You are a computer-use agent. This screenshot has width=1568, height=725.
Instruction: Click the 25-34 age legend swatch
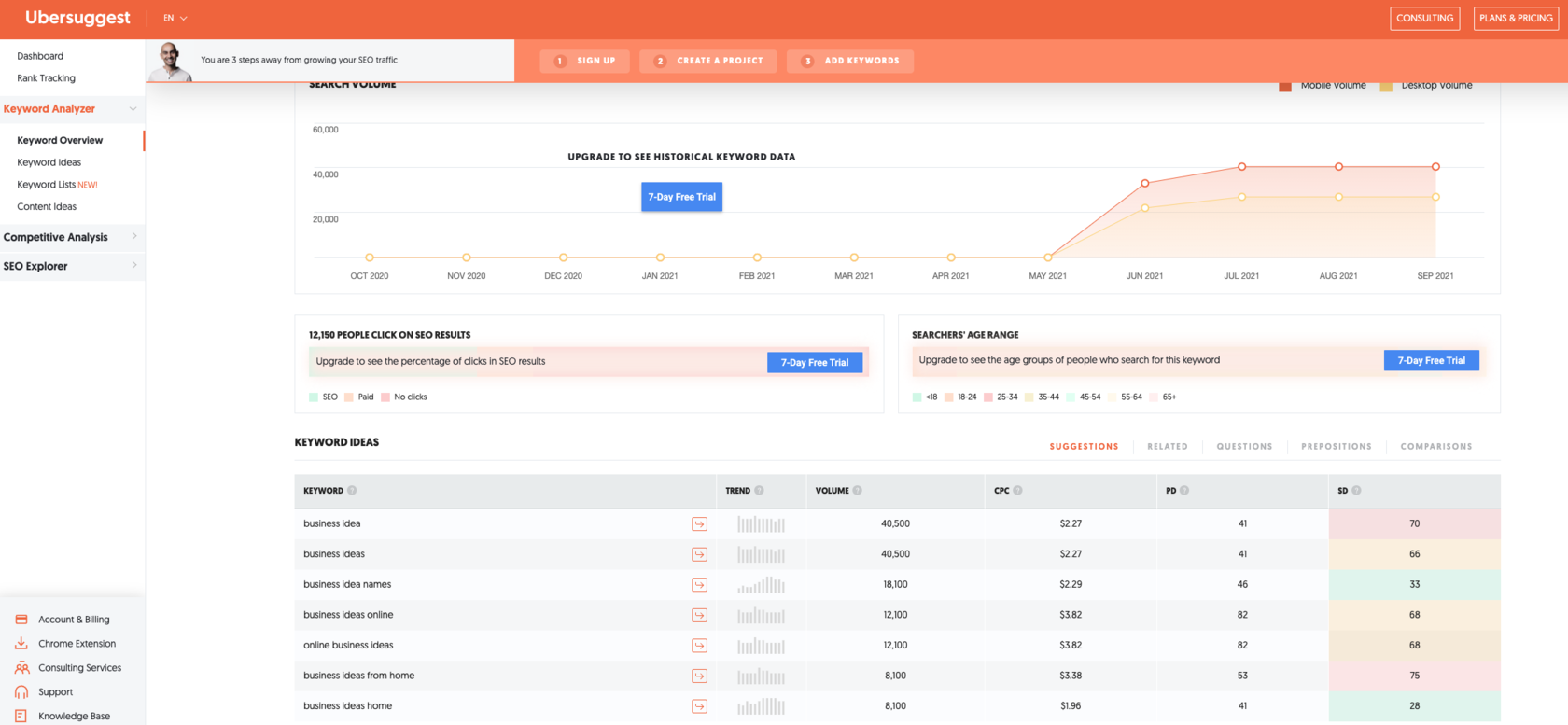(988, 397)
